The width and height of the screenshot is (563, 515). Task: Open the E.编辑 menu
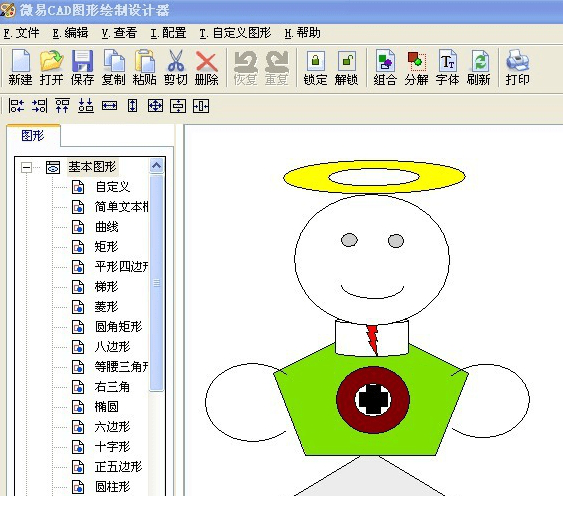point(70,33)
